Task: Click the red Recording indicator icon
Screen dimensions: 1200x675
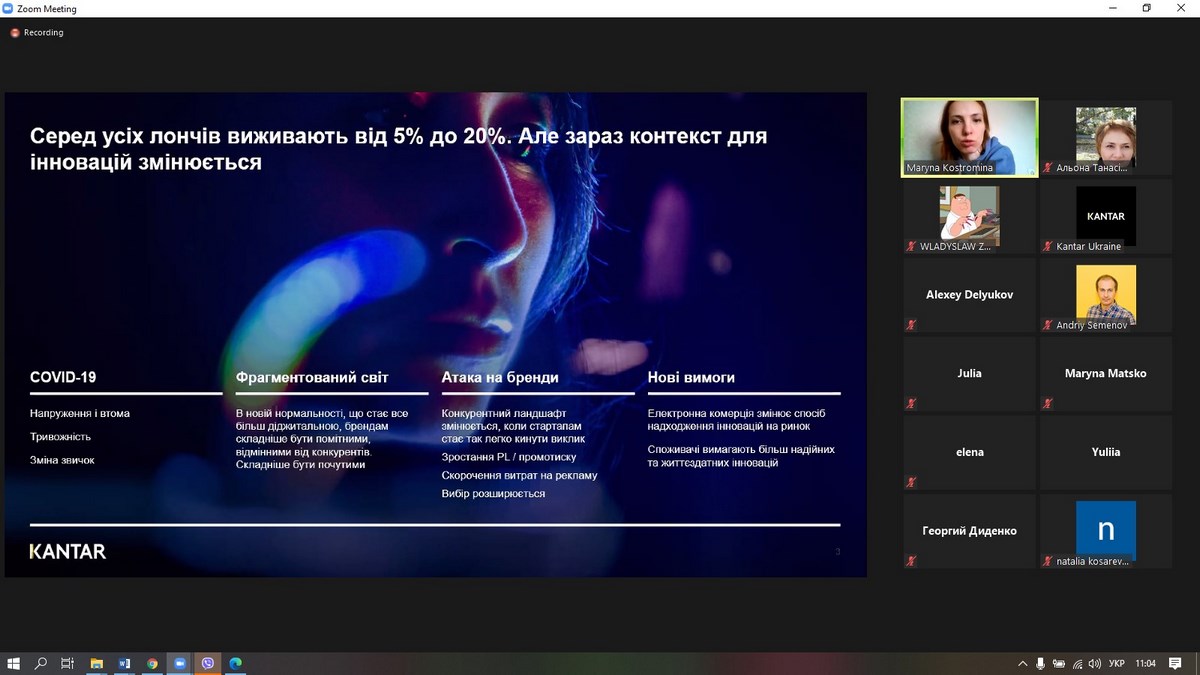Action: click(x=15, y=33)
